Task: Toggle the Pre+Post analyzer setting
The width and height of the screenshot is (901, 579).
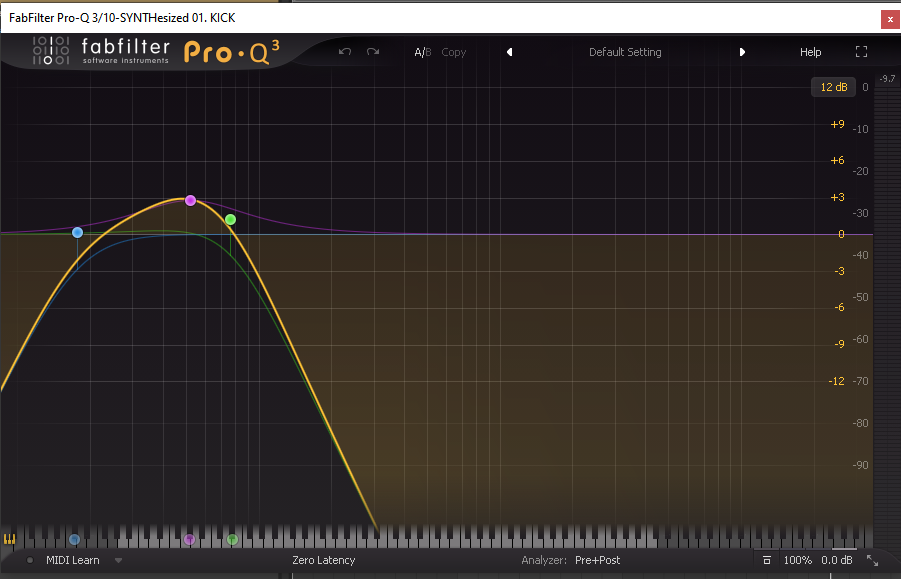Action: click(x=596, y=561)
